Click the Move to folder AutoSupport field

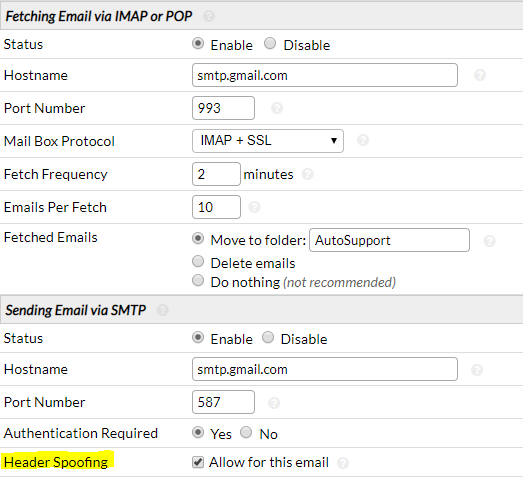point(389,240)
